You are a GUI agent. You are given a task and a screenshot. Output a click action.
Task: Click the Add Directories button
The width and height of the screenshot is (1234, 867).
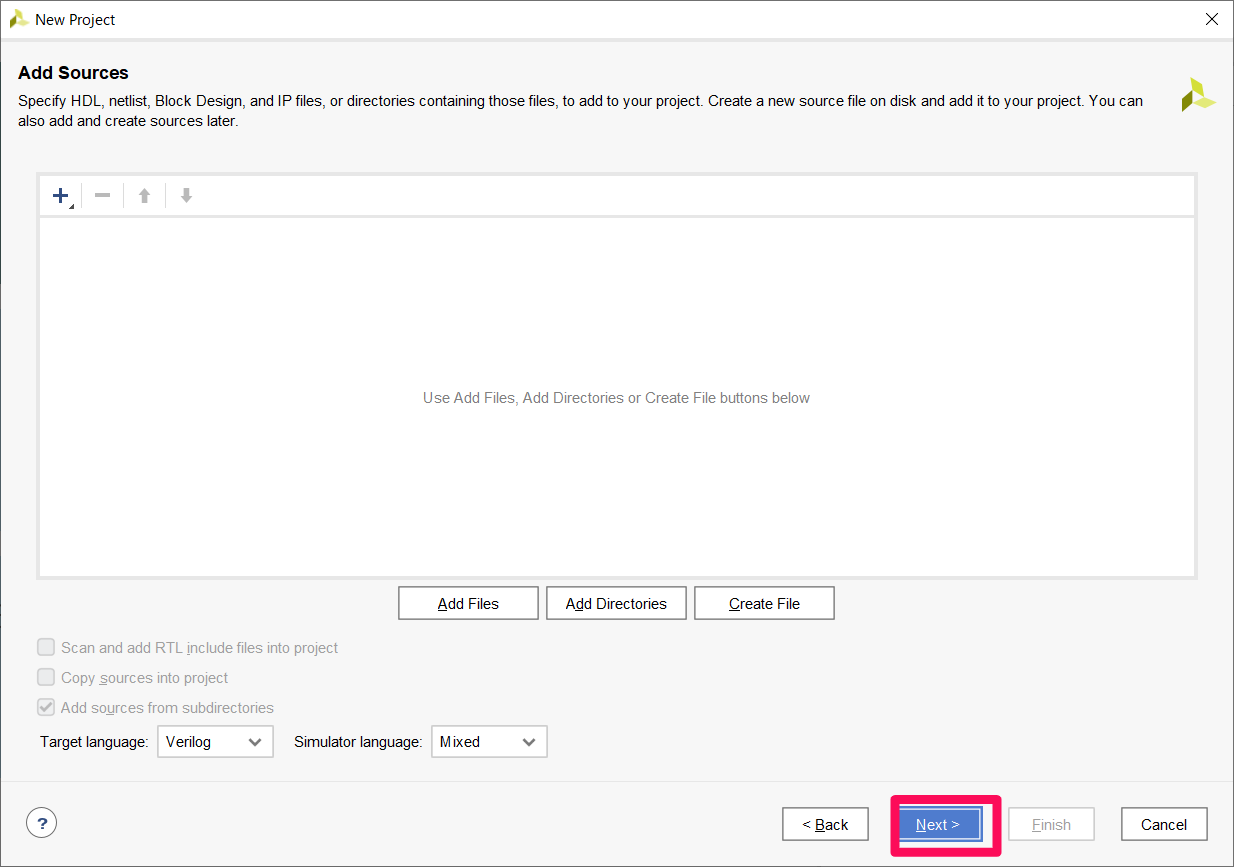[x=616, y=603]
